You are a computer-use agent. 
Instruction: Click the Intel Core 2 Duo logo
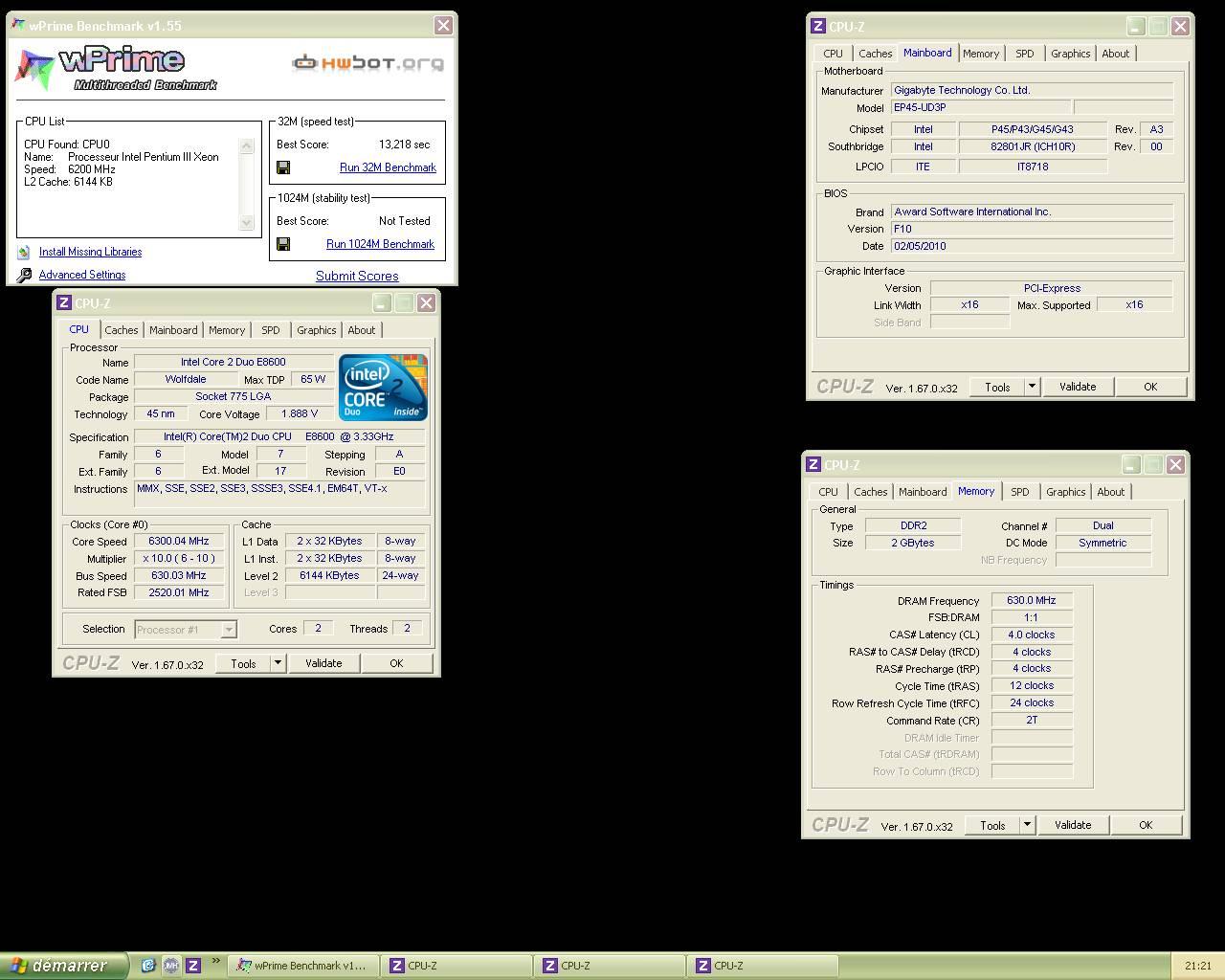pyautogui.click(x=383, y=388)
